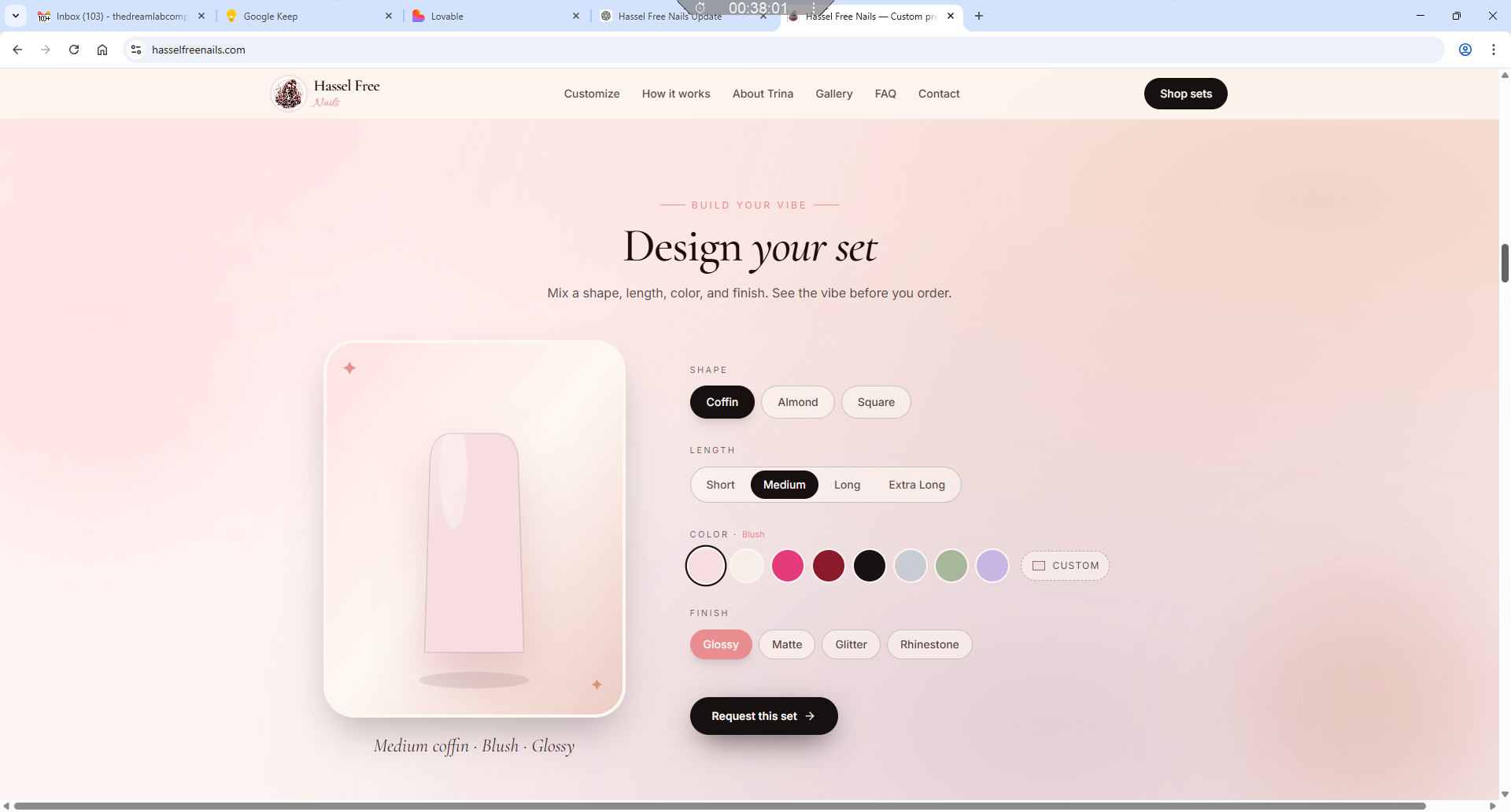Click the Hassel Free Nails logo
Viewport: 1511px width, 812px height.
(x=326, y=94)
